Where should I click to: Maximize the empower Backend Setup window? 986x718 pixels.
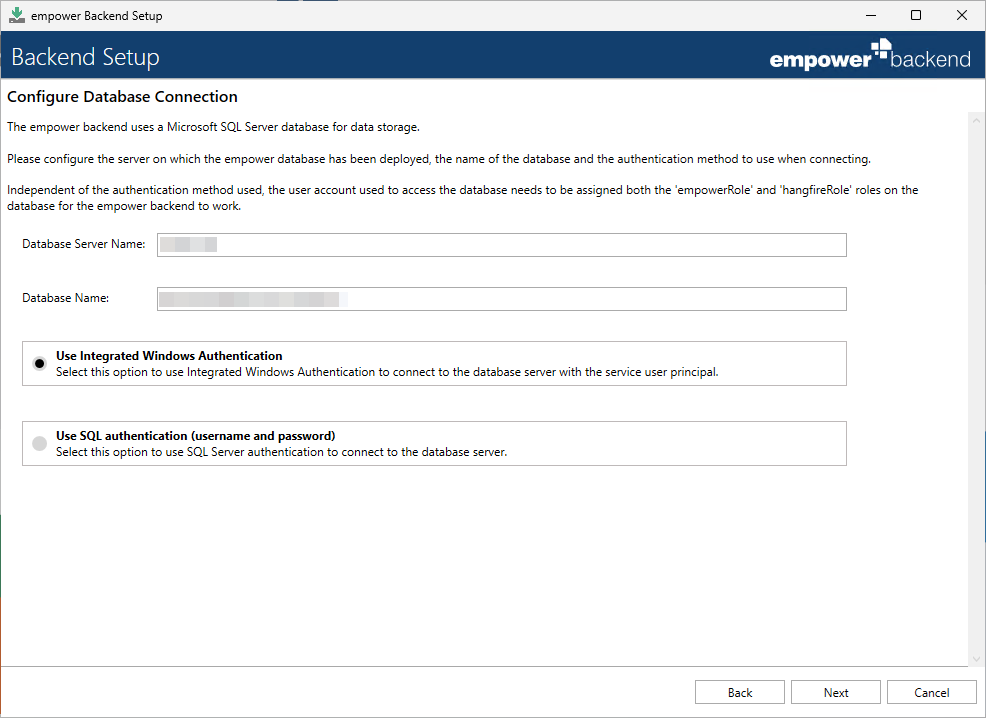916,16
